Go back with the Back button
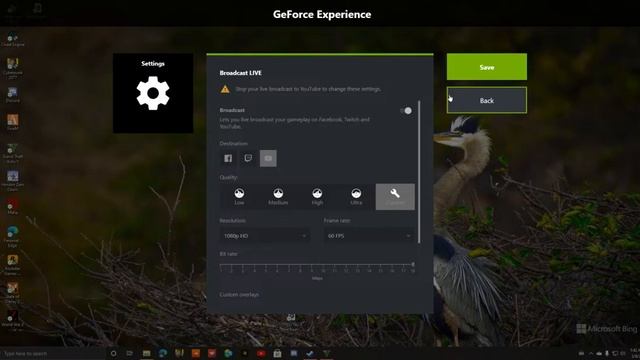Screen dimensions: 640x360 click(x=487, y=100)
